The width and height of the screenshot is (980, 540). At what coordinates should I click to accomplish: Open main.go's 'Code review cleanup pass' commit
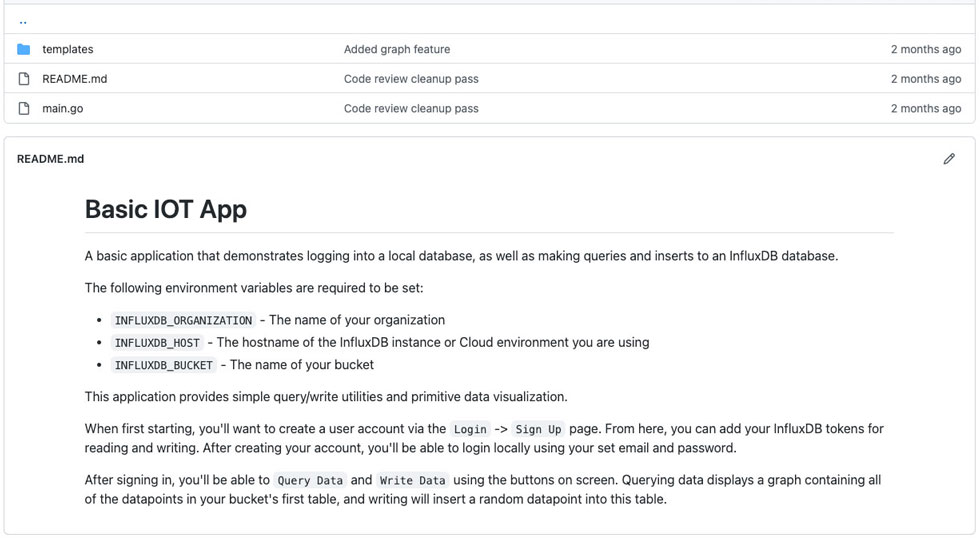point(411,108)
